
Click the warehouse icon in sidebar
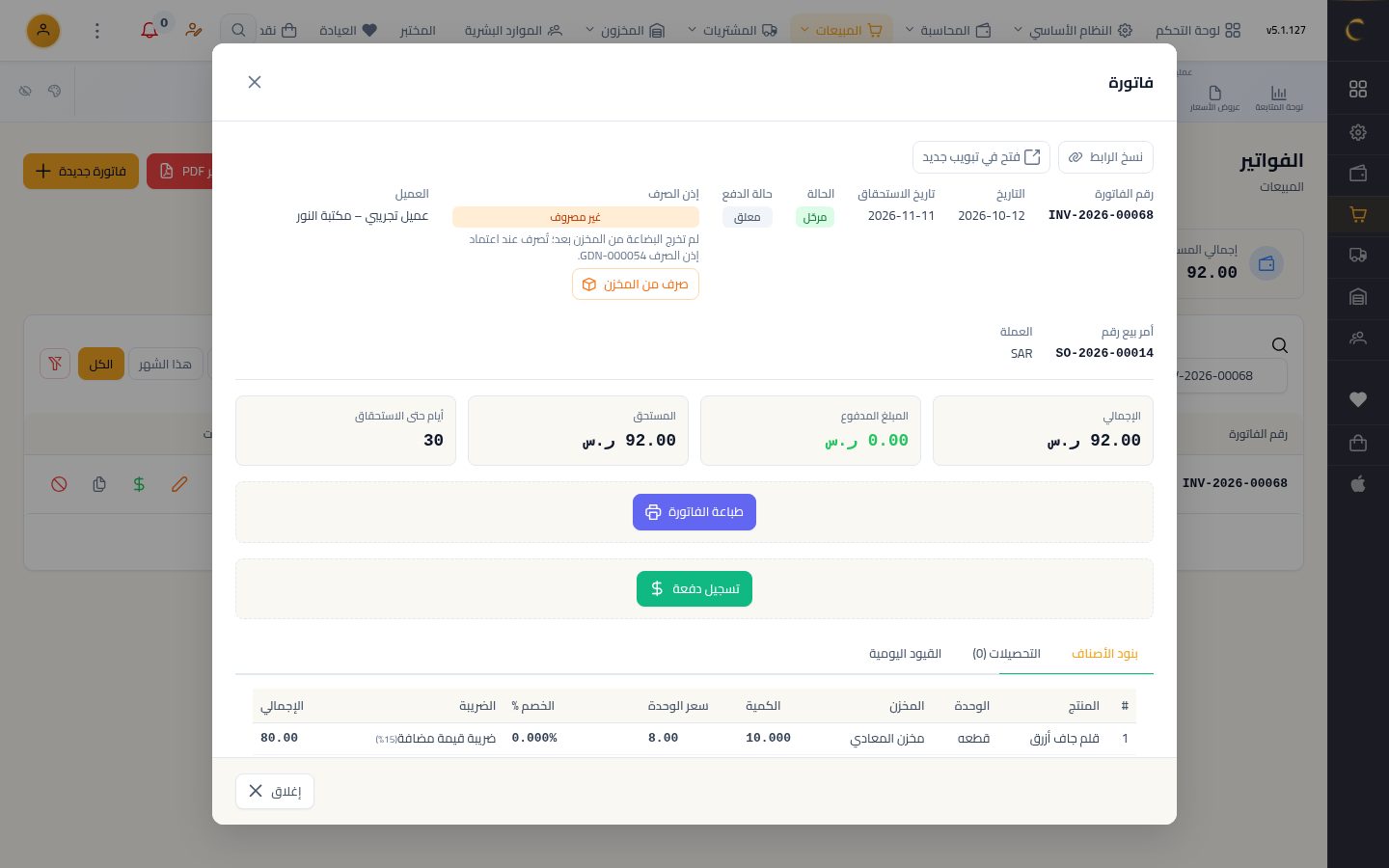tap(1358, 297)
